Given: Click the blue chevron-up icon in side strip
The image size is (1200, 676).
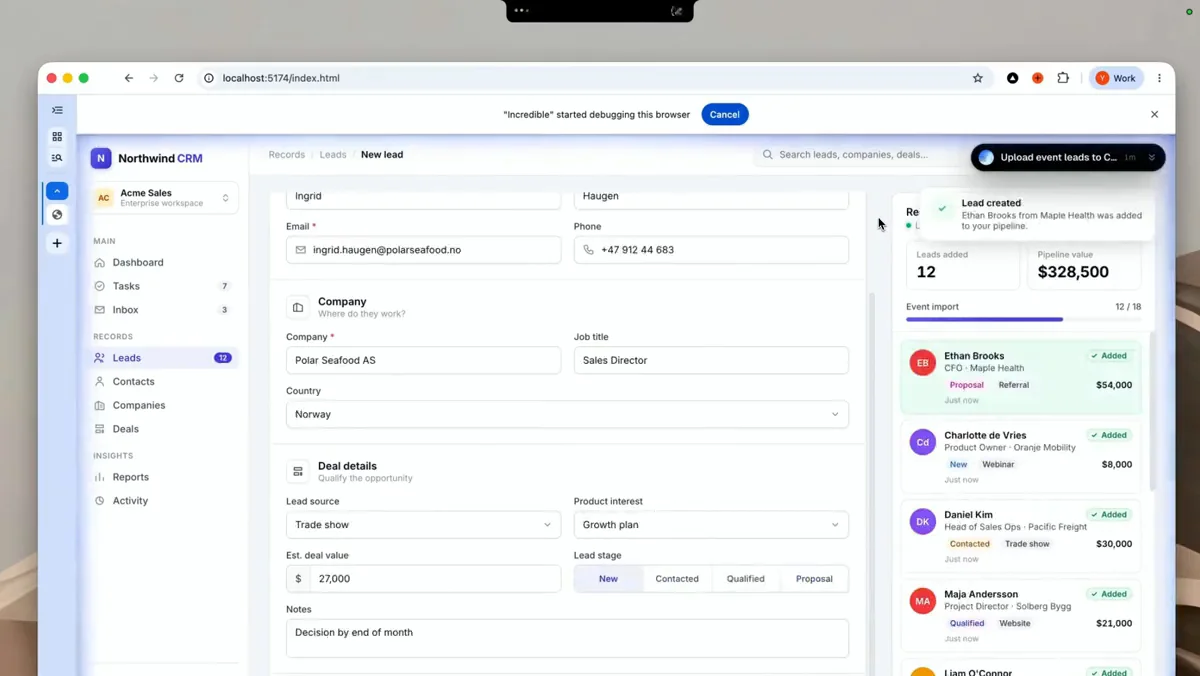Looking at the screenshot, I should pyautogui.click(x=57, y=191).
